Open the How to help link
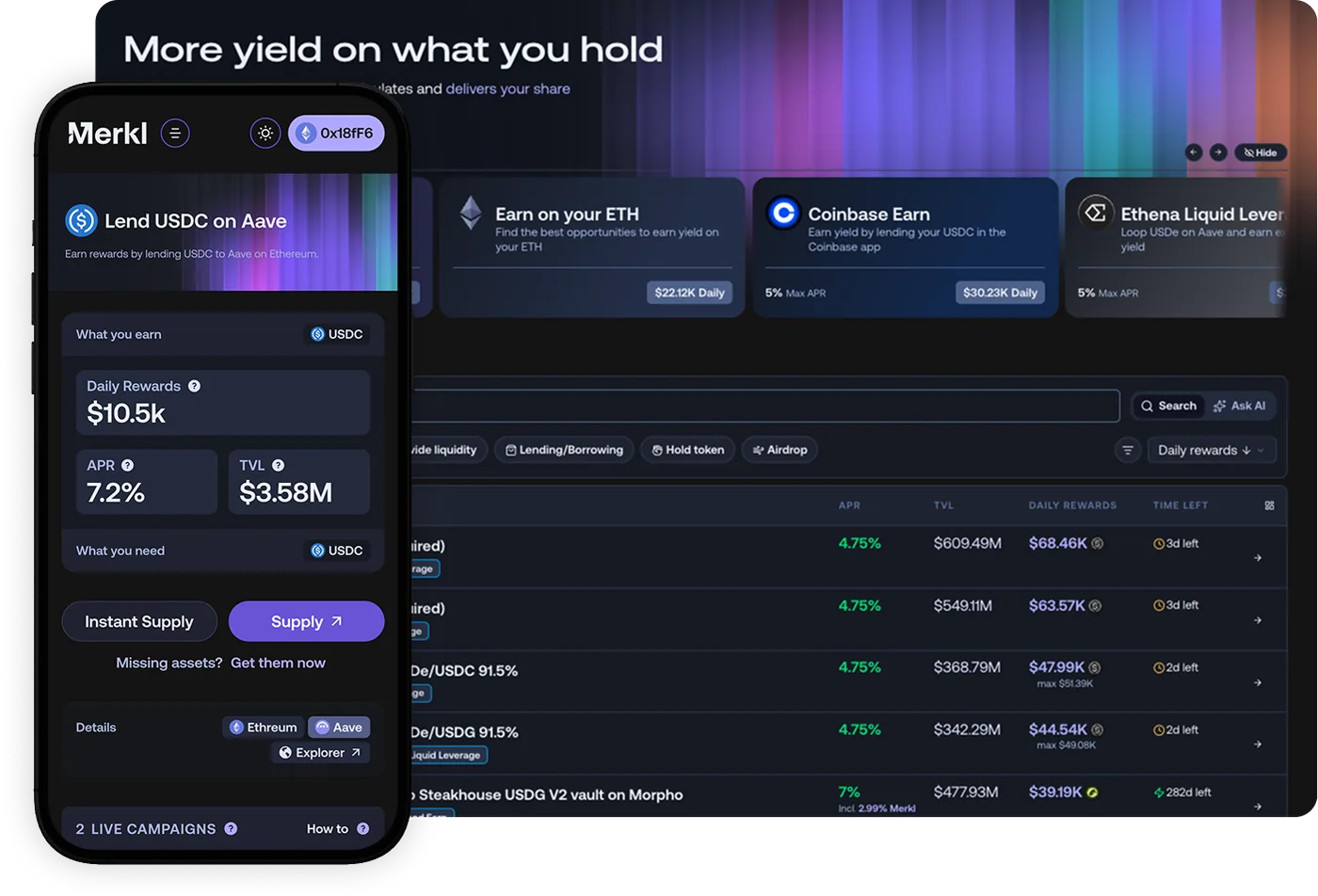 pos(337,828)
